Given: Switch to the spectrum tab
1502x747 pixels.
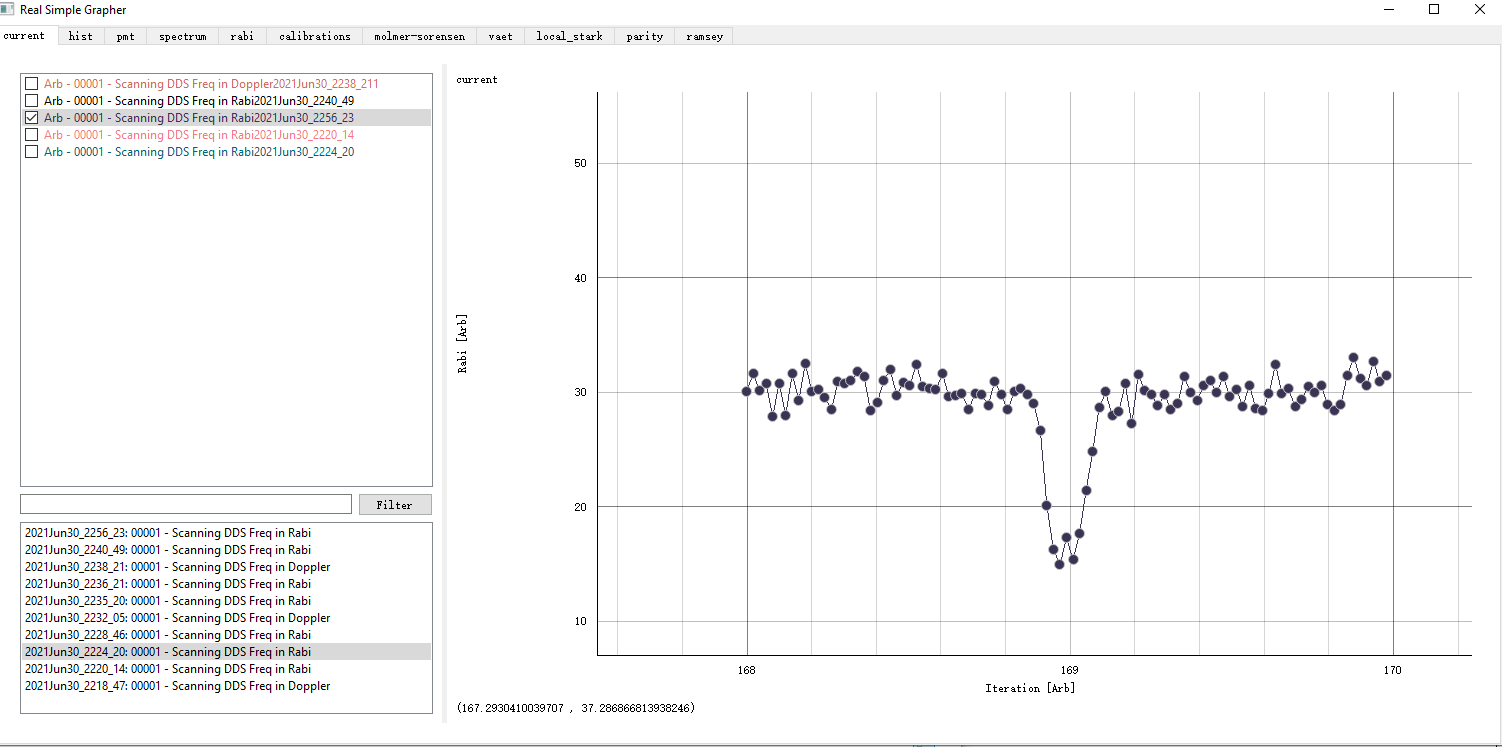Looking at the screenshot, I should (182, 36).
